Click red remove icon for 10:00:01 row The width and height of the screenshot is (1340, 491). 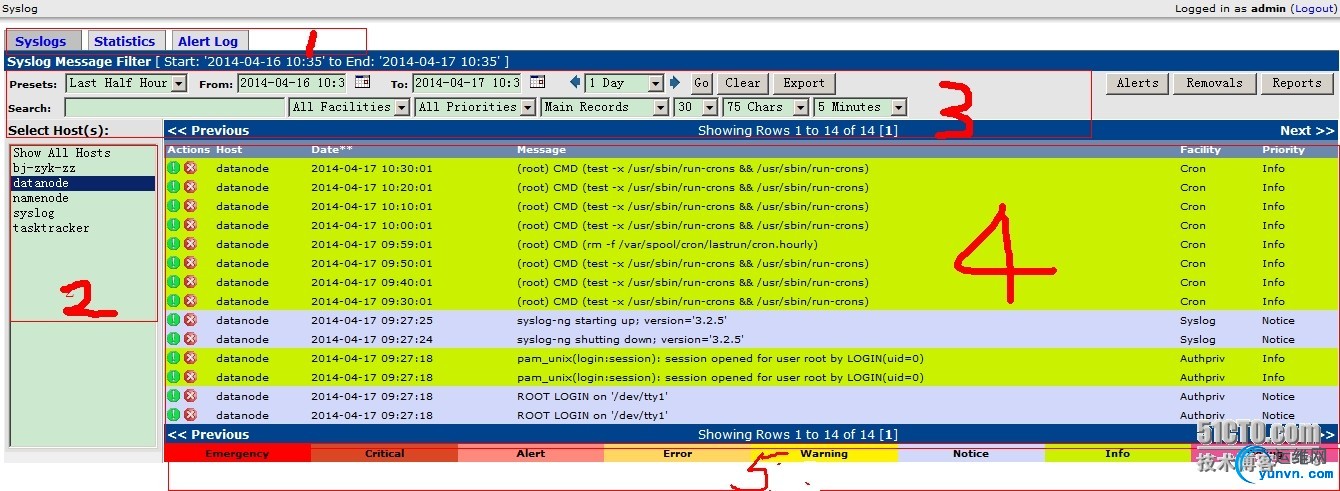click(190, 225)
